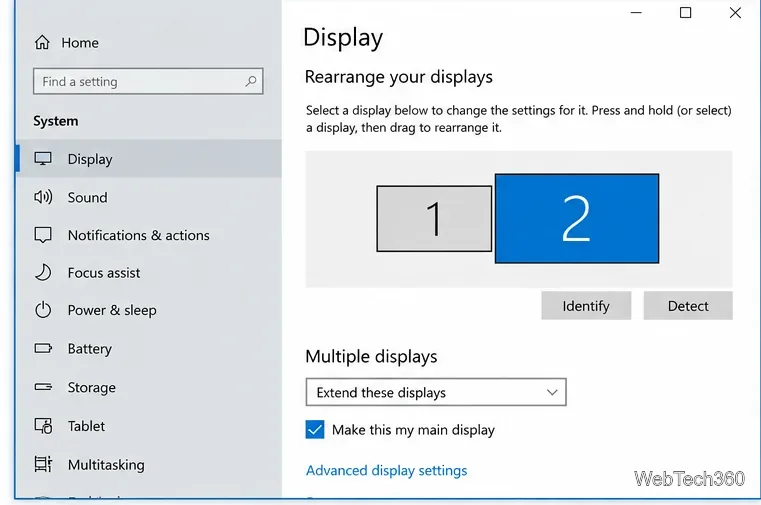Click the Multitasking icon in sidebar
The height and width of the screenshot is (505, 761).
[43, 464]
